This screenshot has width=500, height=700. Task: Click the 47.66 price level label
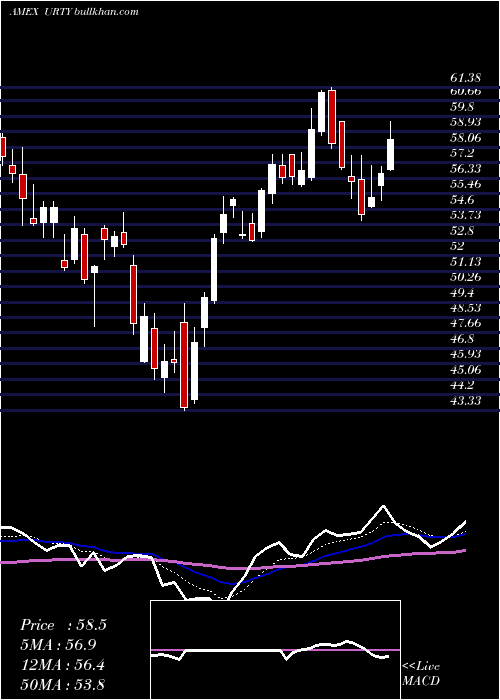(465, 323)
